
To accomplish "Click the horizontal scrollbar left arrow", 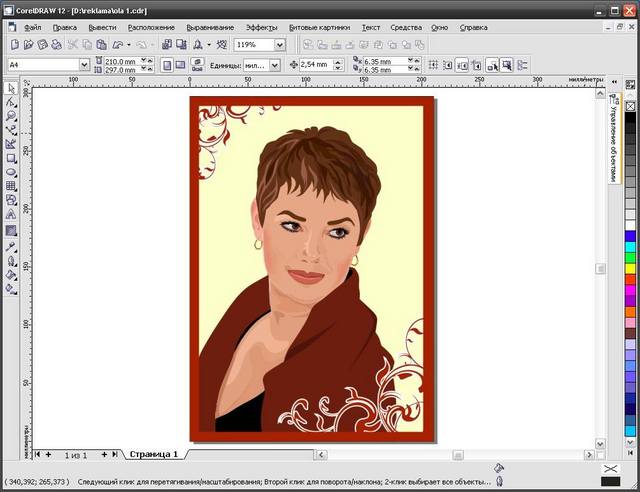I will tap(321, 454).
